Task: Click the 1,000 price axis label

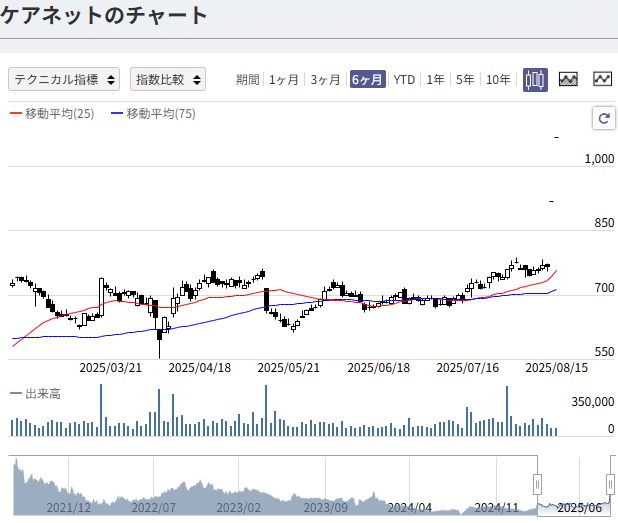Action: coord(599,159)
